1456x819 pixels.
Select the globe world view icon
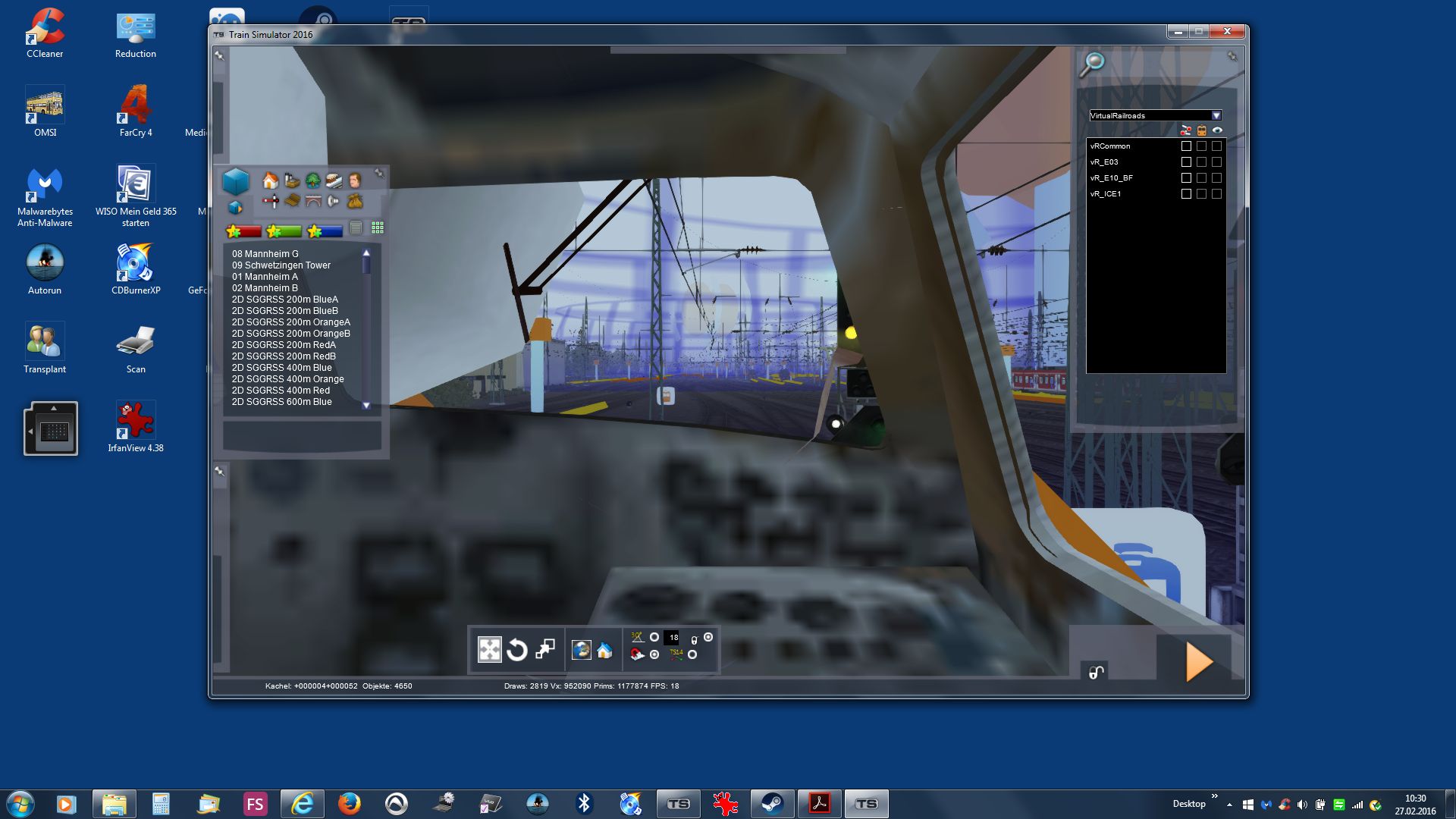[582, 650]
